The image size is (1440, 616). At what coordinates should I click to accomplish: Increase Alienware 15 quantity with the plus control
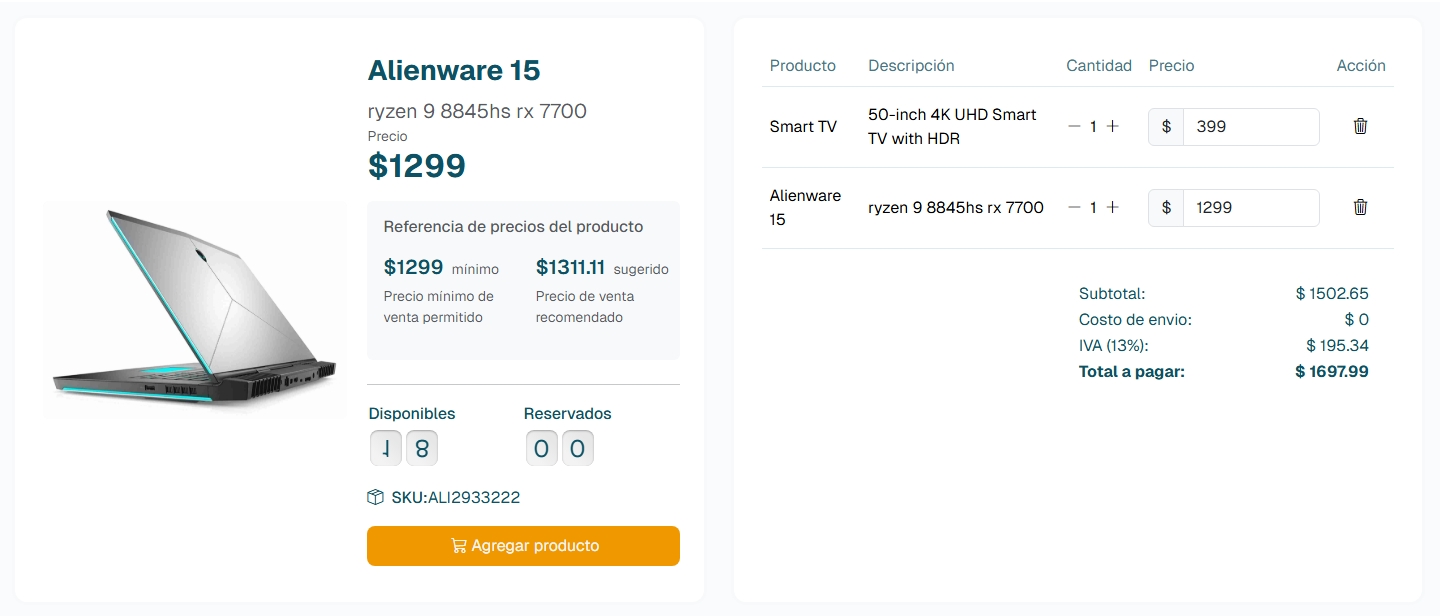pos(1113,207)
